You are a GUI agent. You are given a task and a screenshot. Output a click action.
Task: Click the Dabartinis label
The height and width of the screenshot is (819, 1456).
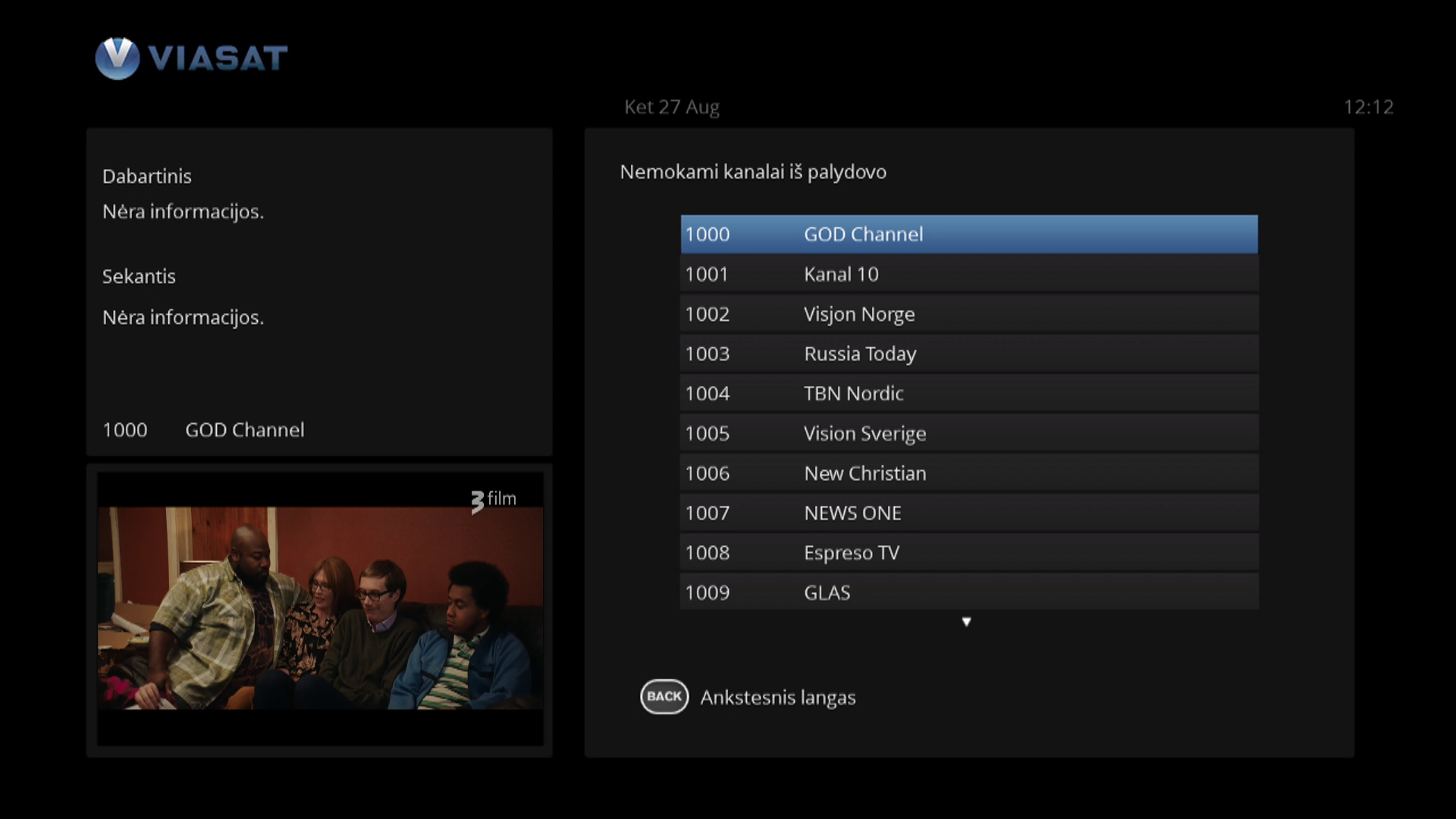tap(147, 176)
